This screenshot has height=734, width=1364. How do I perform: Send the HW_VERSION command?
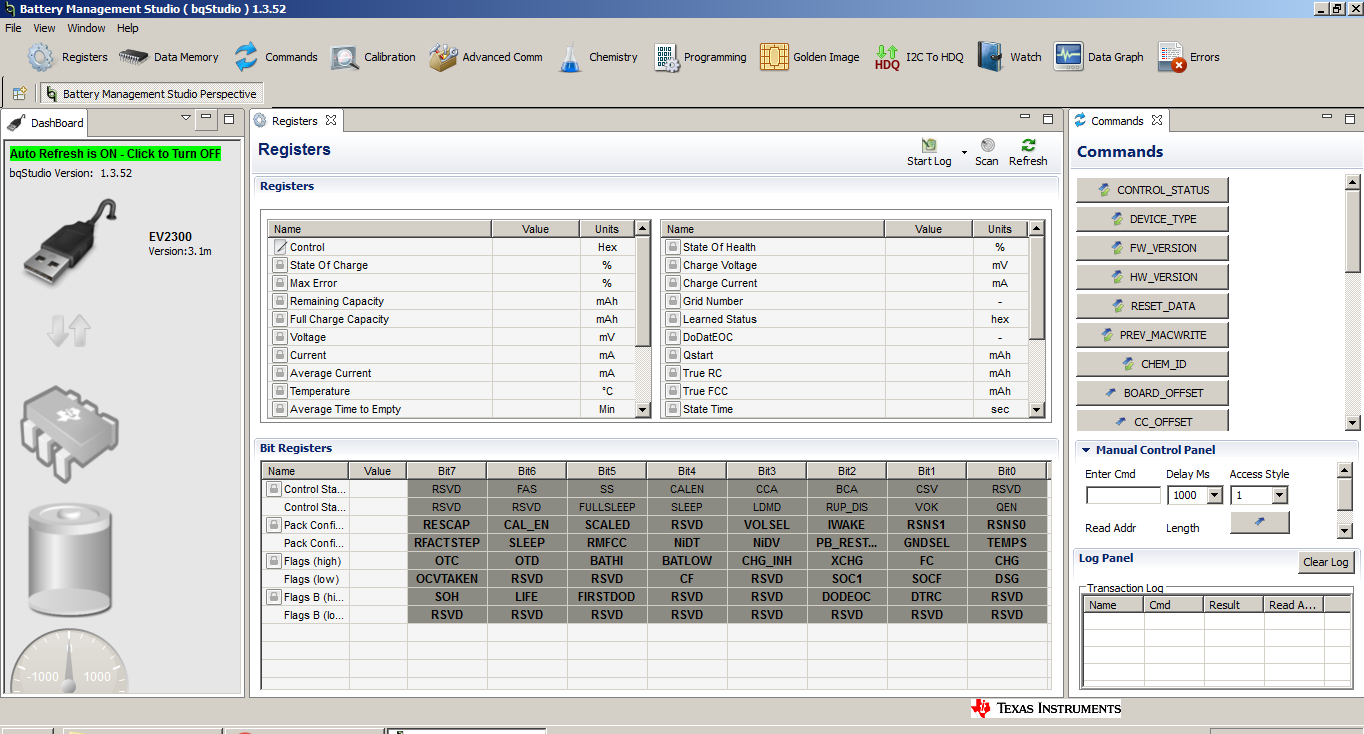point(1152,277)
